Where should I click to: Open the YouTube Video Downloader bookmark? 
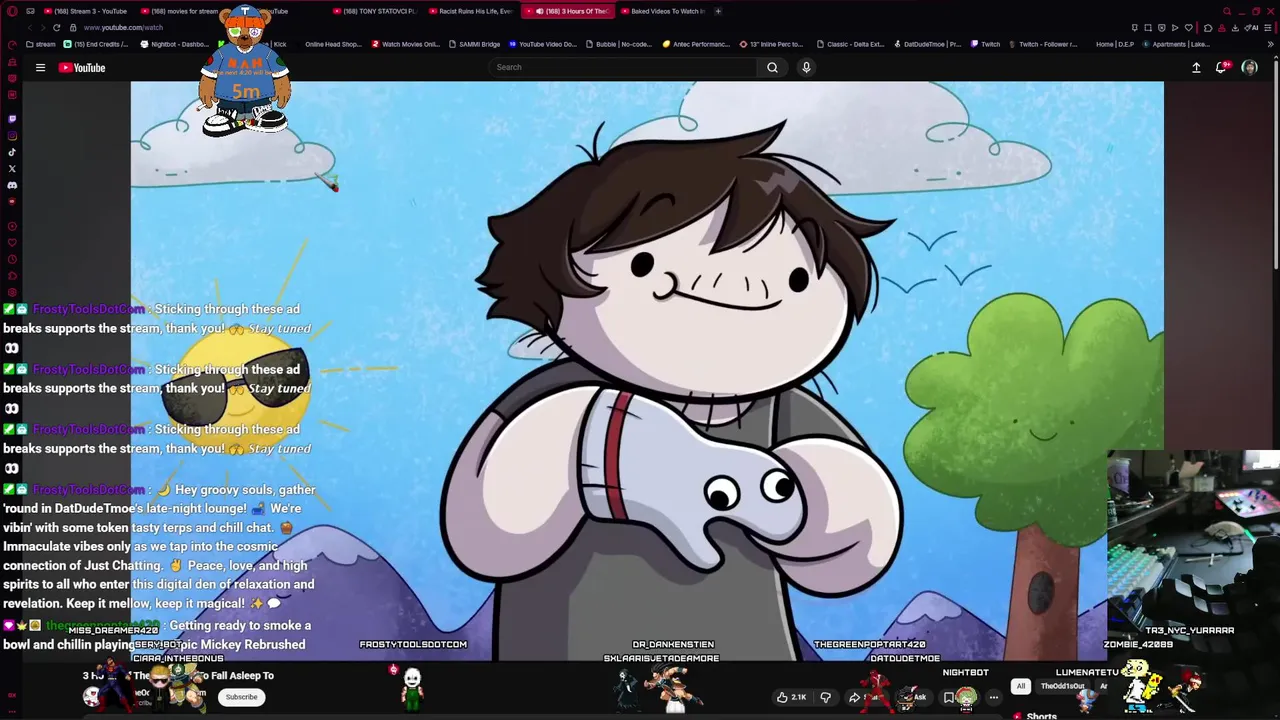pyautogui.click(x=543, y=44)
